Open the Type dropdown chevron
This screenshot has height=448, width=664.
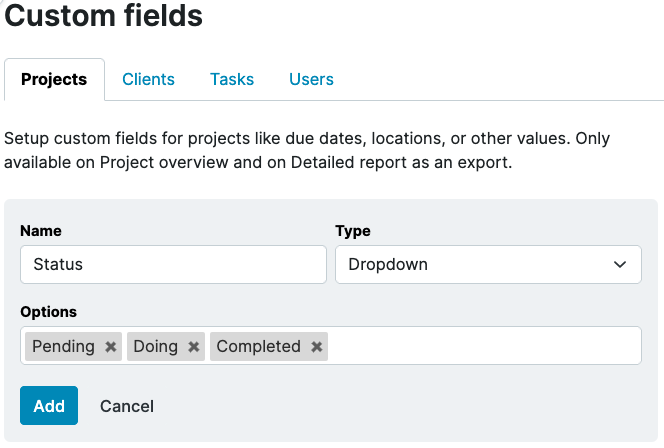coord(620,265)
